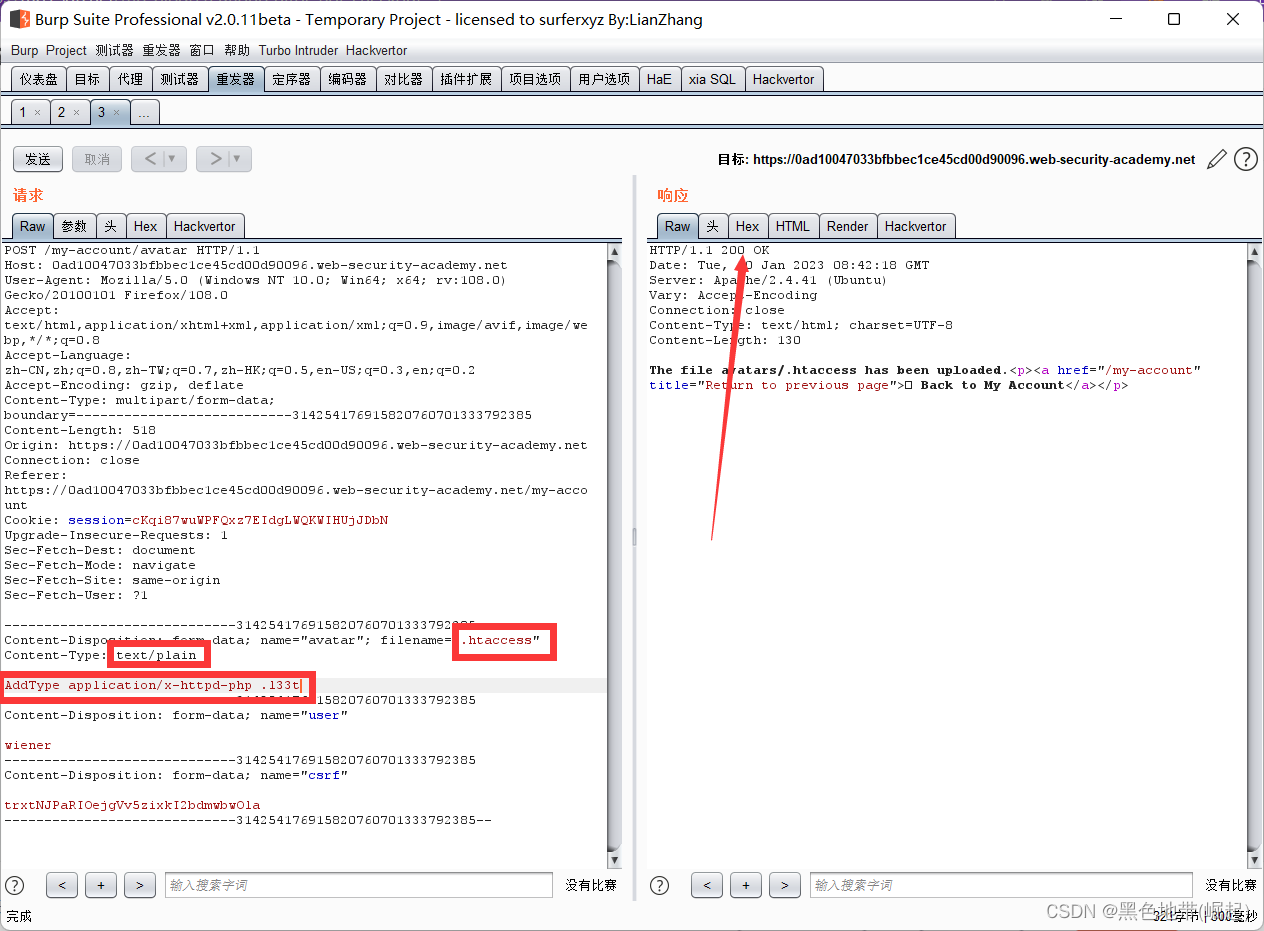This screenshot has height=931, width=1264.
Task: Switch to the 测试器 intruder tab
Action: pos(179,79)
